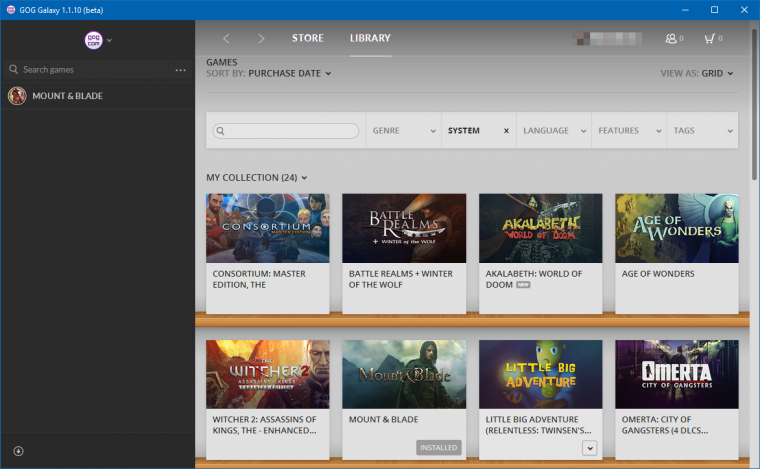Click the library filter search field
The image size is (760, 469).
pyautogui.click(x=286, y=131)
